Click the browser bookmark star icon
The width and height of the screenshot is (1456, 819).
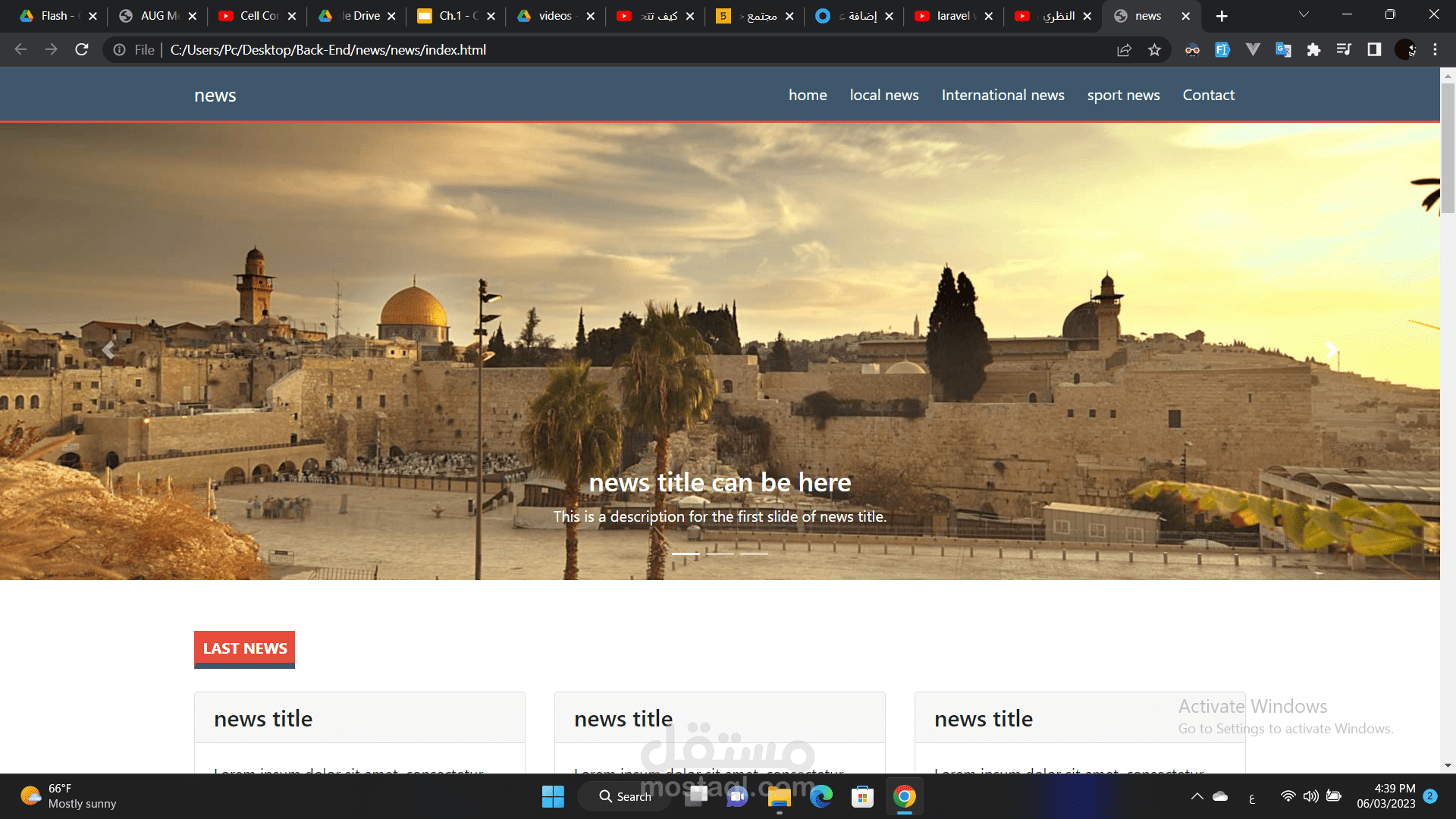click(x=1155, y=50)
